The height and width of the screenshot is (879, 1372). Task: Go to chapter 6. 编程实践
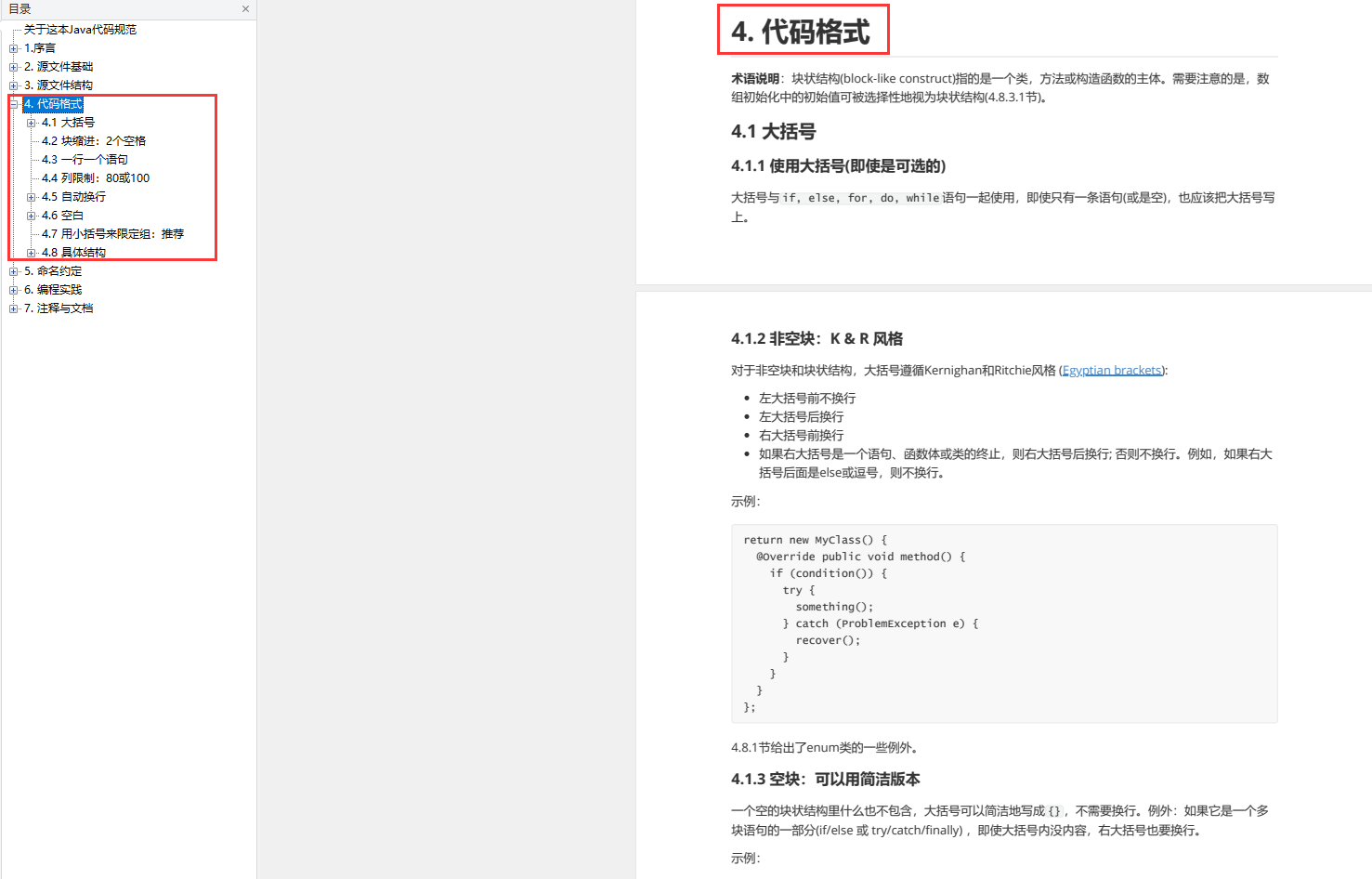(x=53, y=290)
